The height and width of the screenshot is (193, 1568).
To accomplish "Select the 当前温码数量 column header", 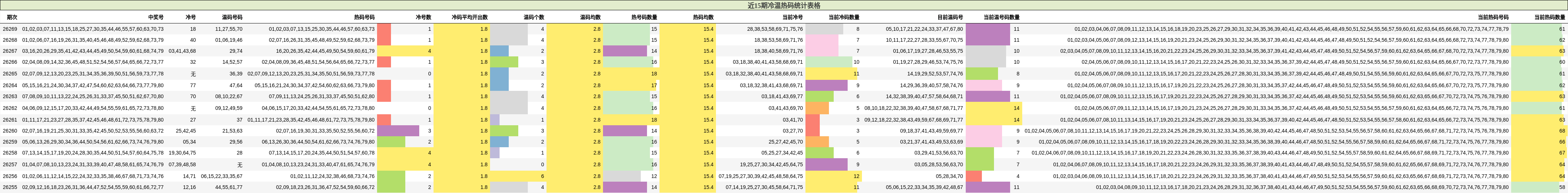I will point(1001,18).
